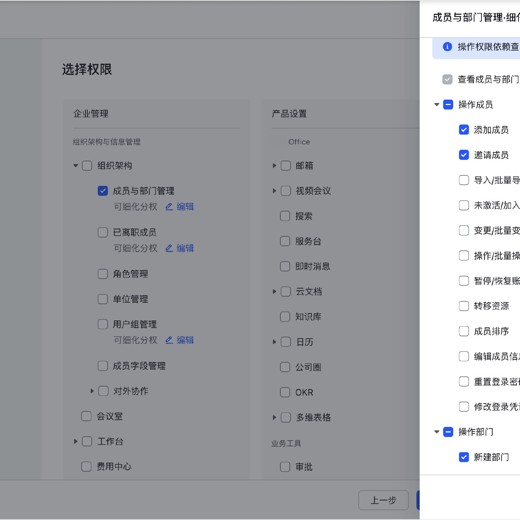Expand the 工作台 tree node
Image resolution: width=520 pixels, height=520 pixels.
click(76, 441)
